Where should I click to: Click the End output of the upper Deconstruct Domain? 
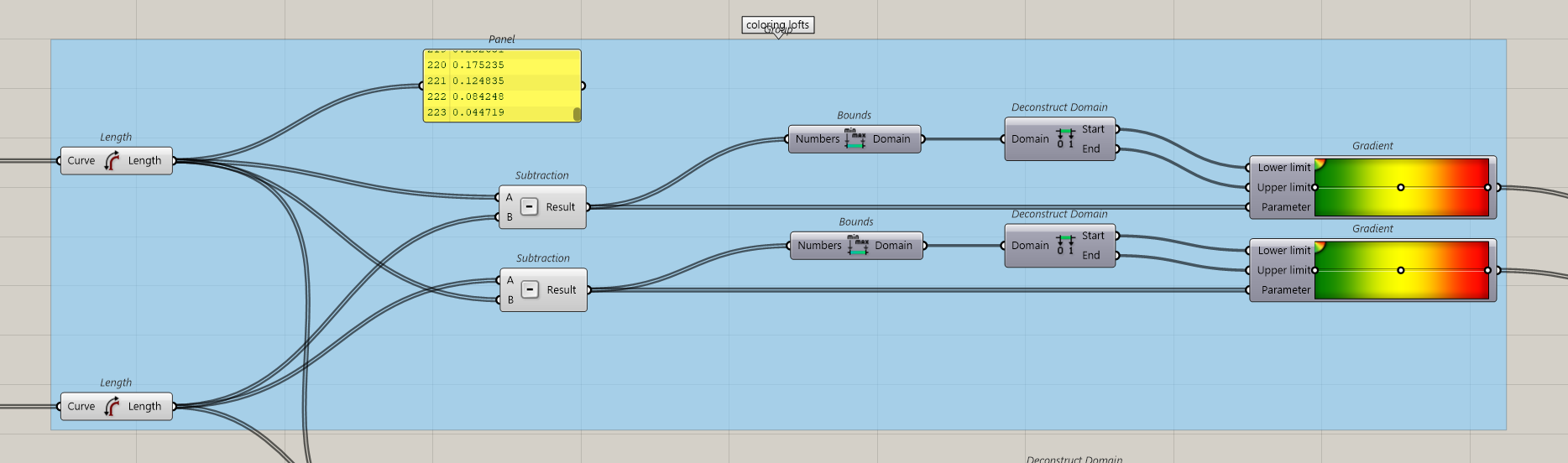[1090, 149]
